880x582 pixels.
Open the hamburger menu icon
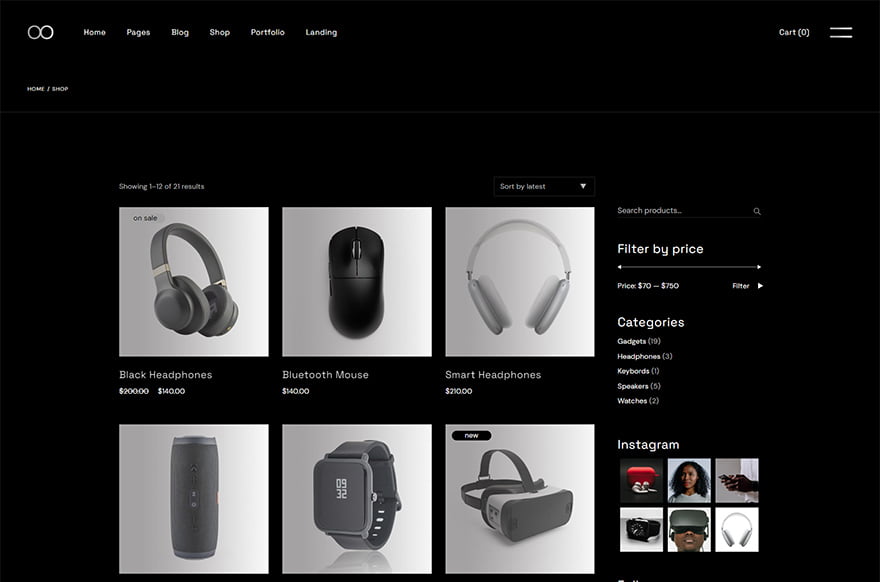[x=840, y=32]
